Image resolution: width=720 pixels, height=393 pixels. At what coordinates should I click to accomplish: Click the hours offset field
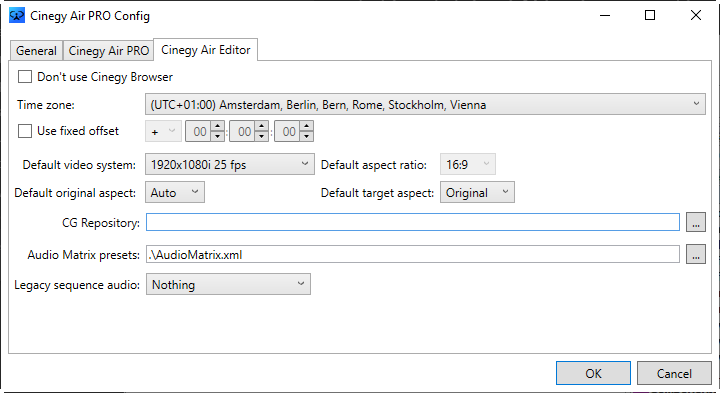click(x=198, y=131)
